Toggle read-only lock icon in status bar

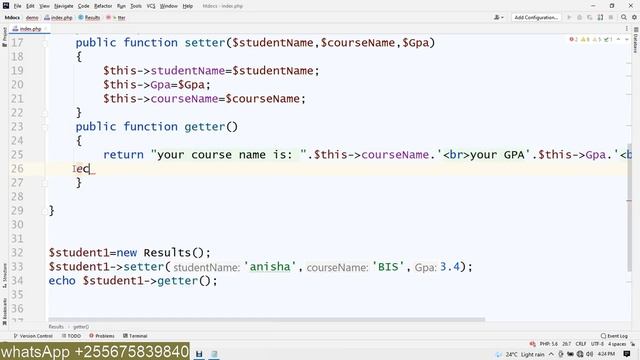tap(633, 344)
